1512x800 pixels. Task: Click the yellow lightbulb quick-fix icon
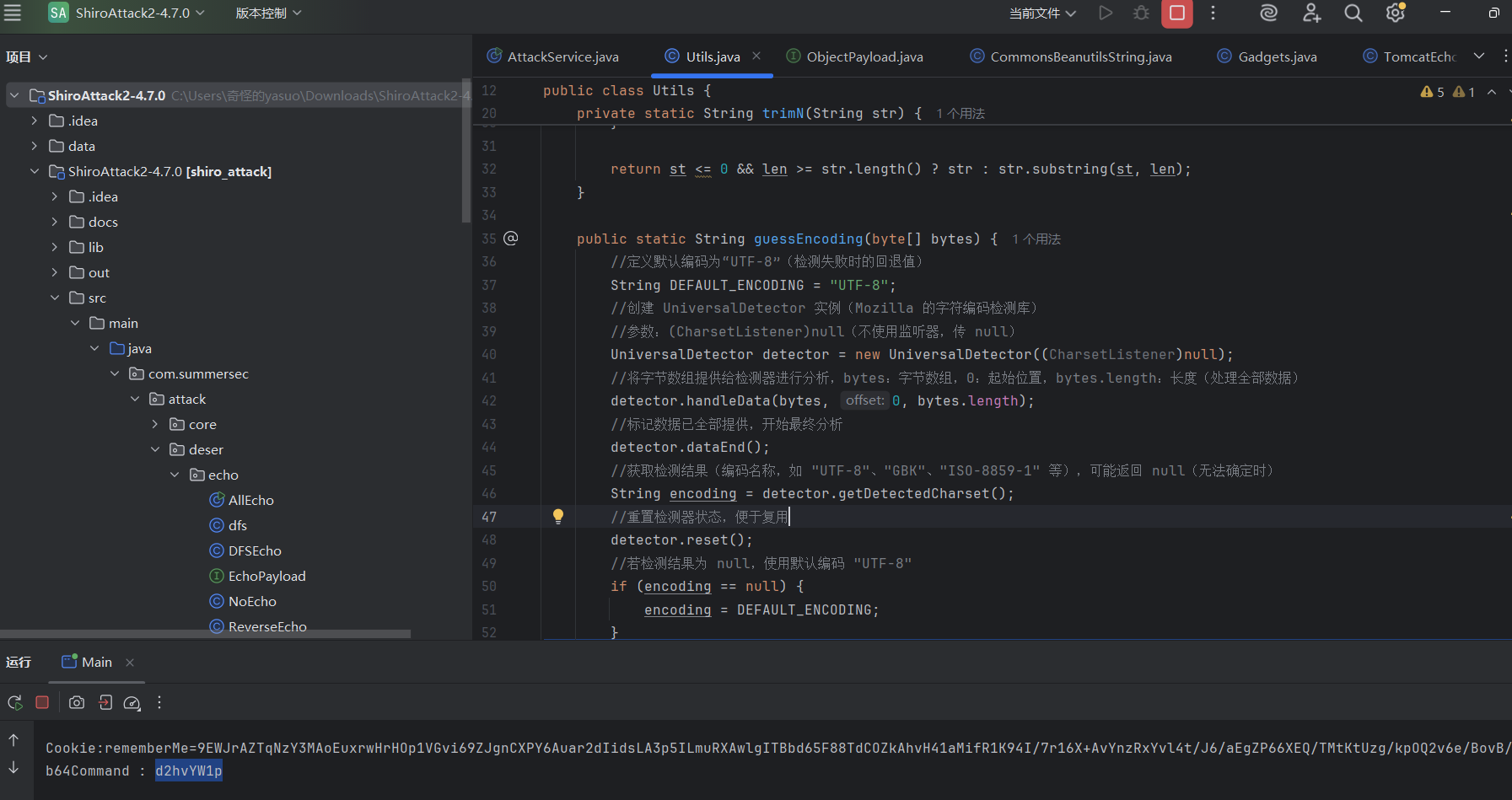(557, 517)
